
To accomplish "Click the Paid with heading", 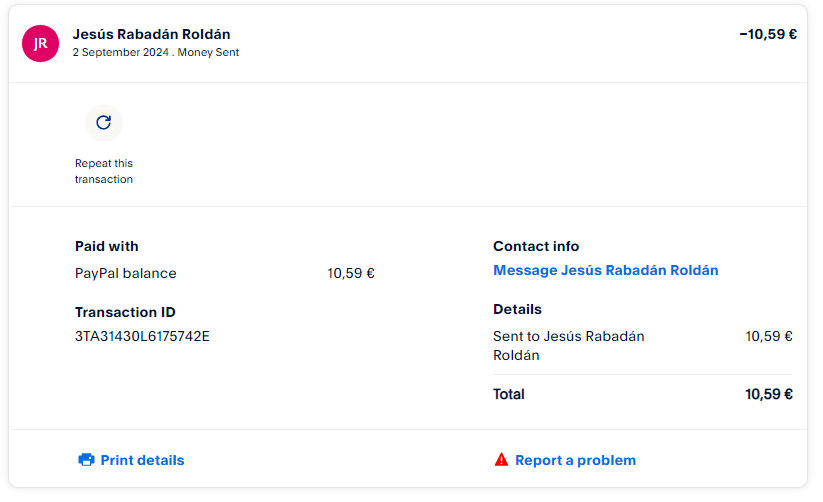I will click(x=106, y=246).
